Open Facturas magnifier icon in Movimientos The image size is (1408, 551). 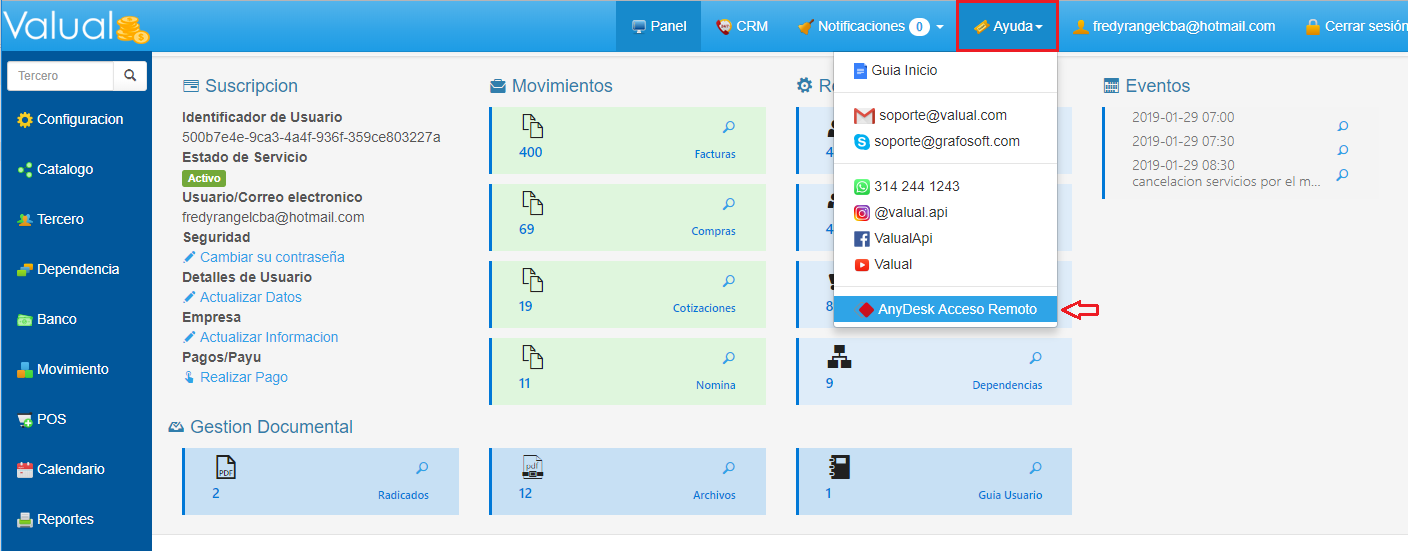pos(729,127)
